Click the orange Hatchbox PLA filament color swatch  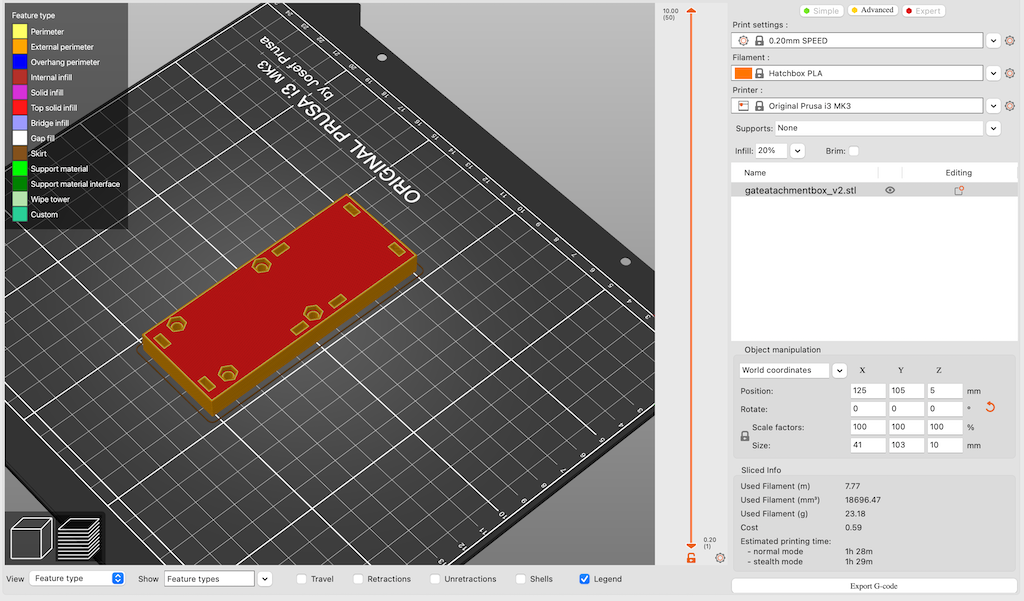743,73
